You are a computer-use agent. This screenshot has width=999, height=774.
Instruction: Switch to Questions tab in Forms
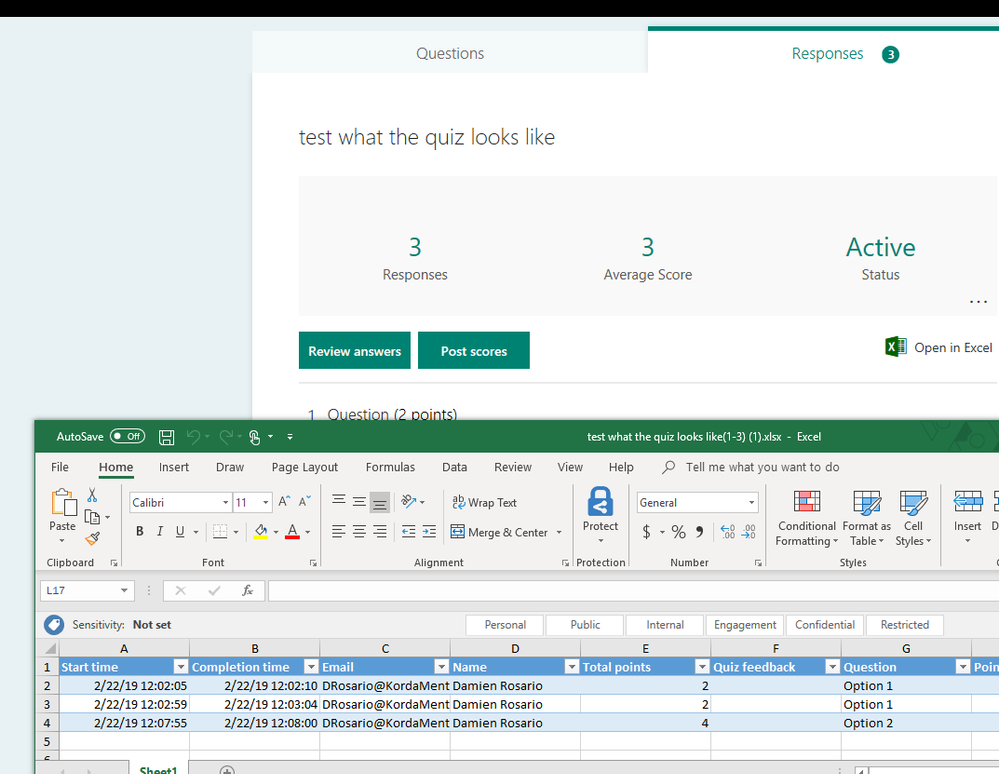tap(450, 54)
